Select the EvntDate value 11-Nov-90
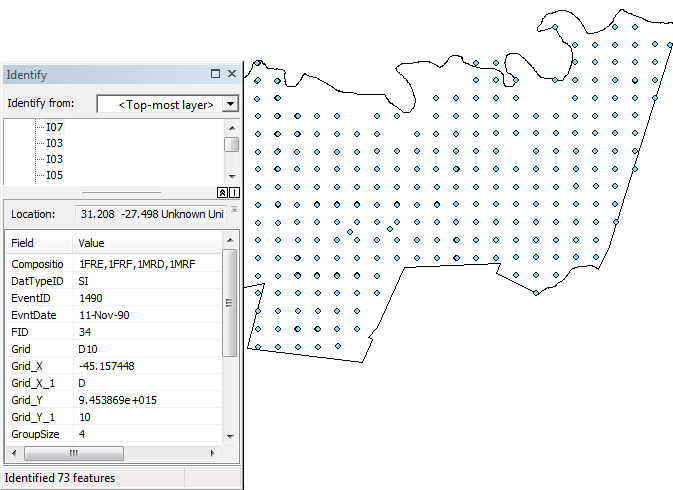This screenshot has height=490, width=673. coord(104,315)
